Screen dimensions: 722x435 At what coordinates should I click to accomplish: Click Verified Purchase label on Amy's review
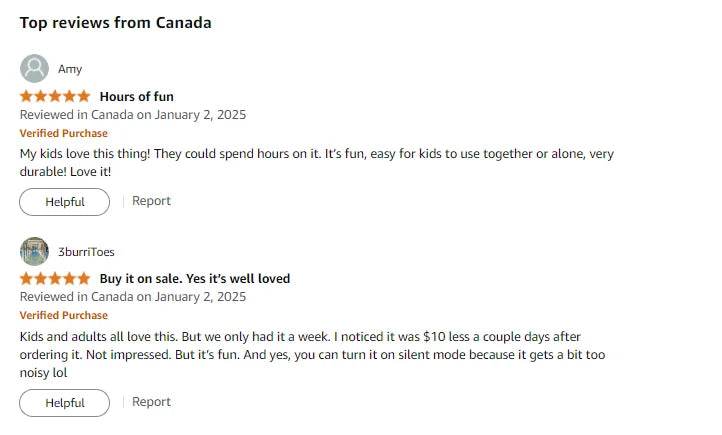(x=63, y=133)
